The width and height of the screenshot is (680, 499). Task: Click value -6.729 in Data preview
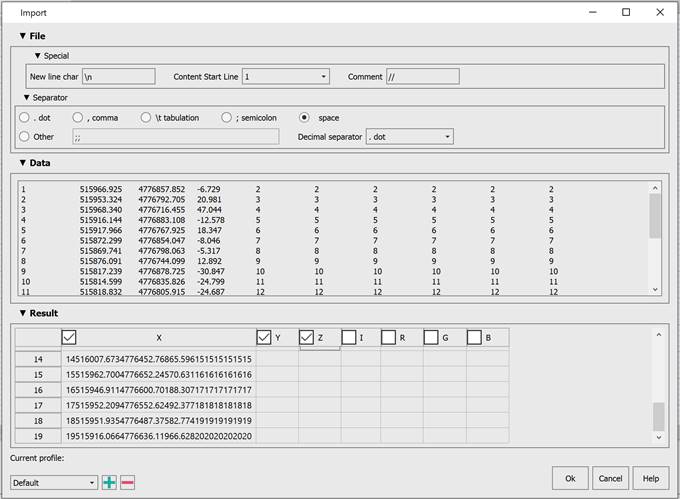(209, 189)
